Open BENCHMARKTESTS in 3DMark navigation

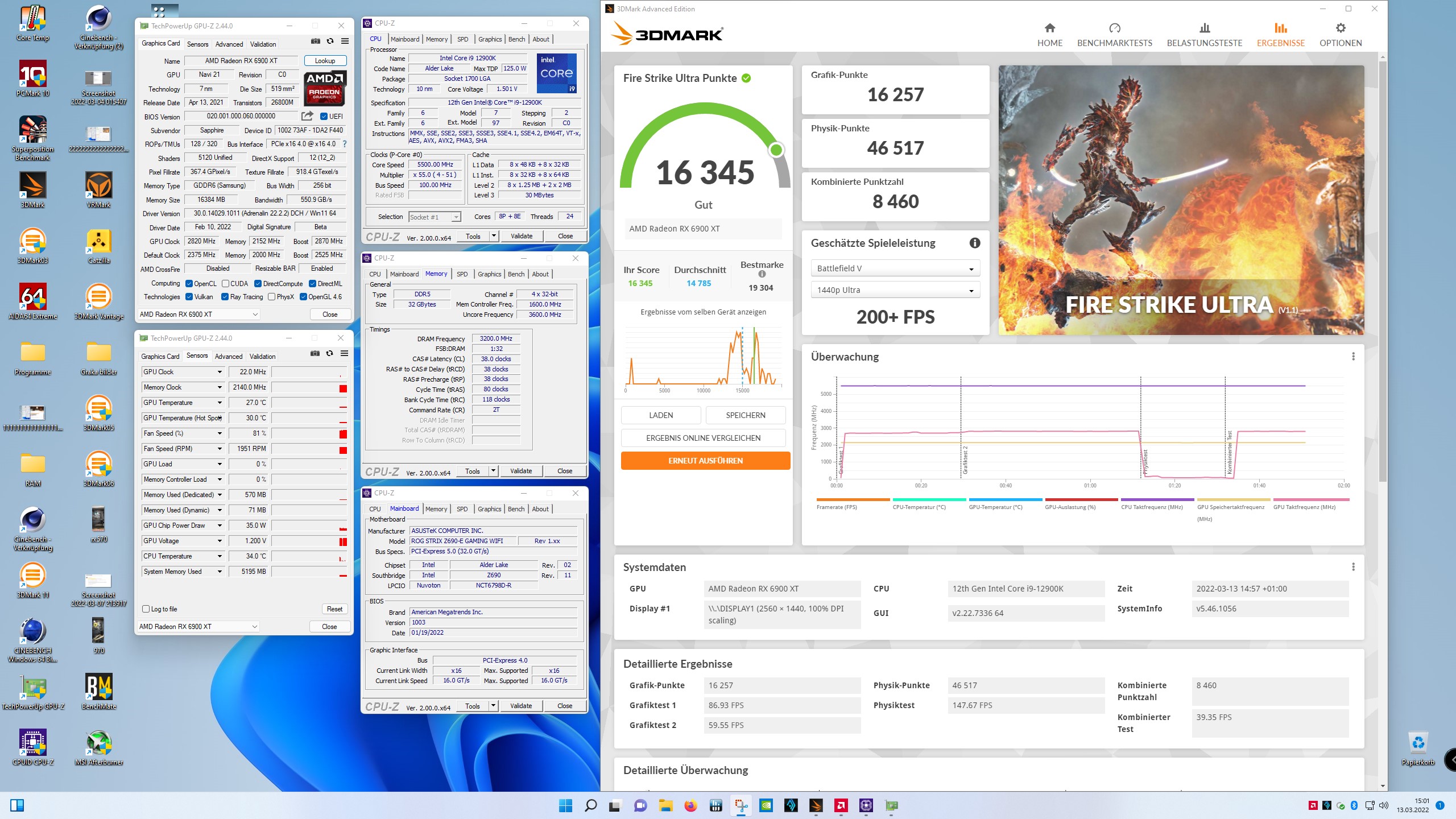(1114, 35)
